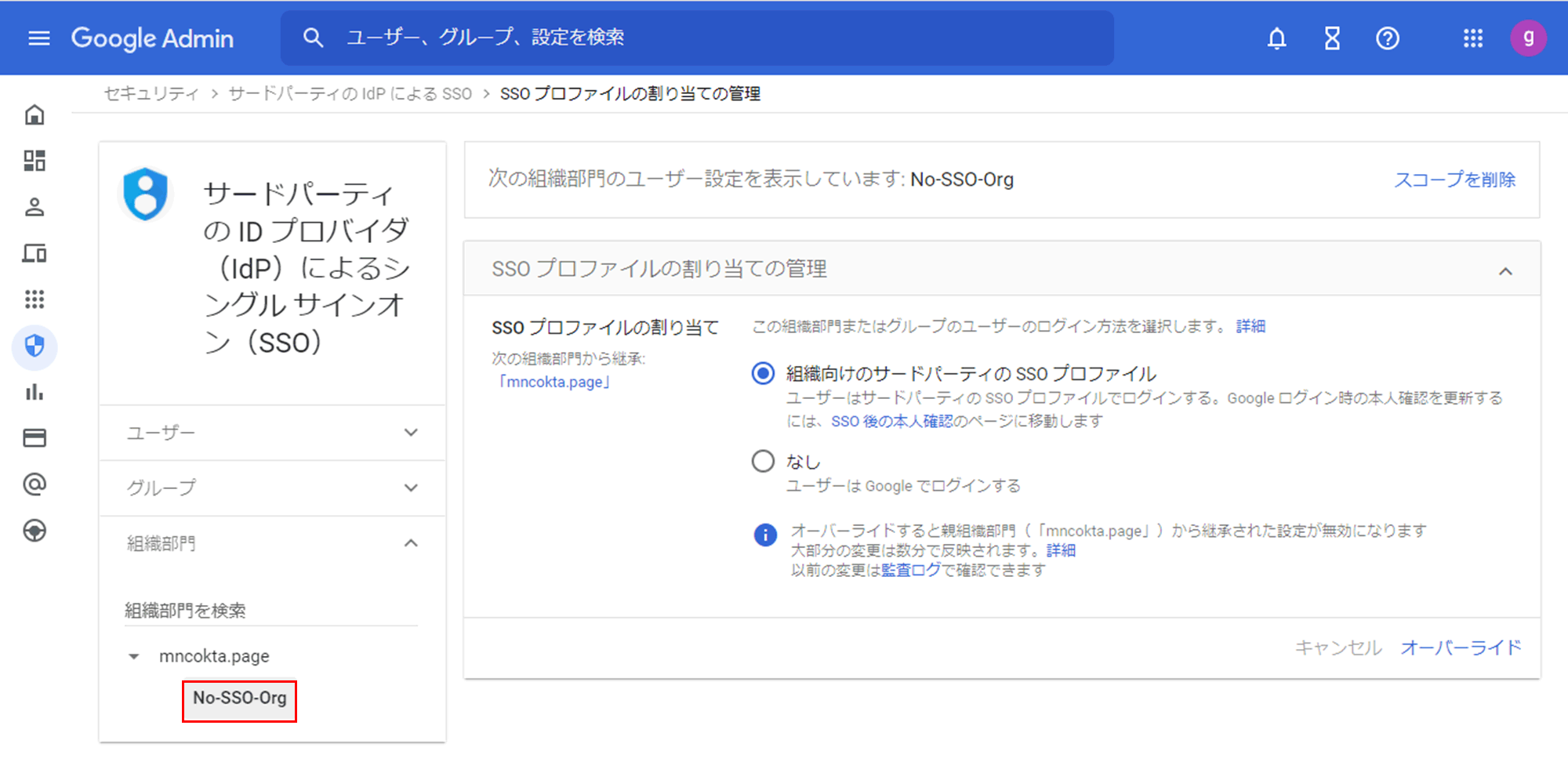This screenshot has height=758, width=1568.
Task: Collapse SSO プロファイルの割り当ての管理 panel
Action: (x=1504, y=271)
